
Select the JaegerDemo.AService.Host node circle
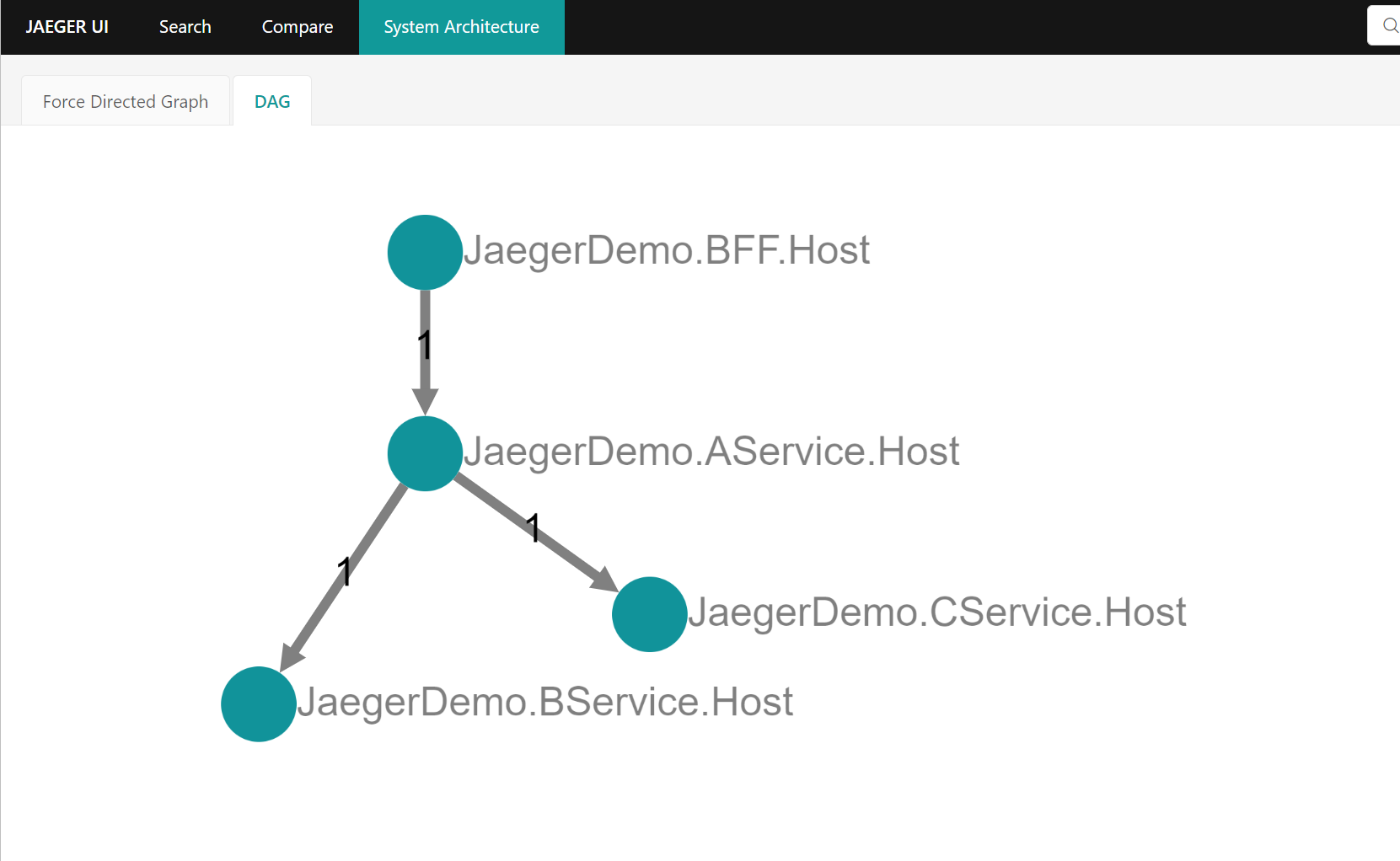[x=424, y=453]
